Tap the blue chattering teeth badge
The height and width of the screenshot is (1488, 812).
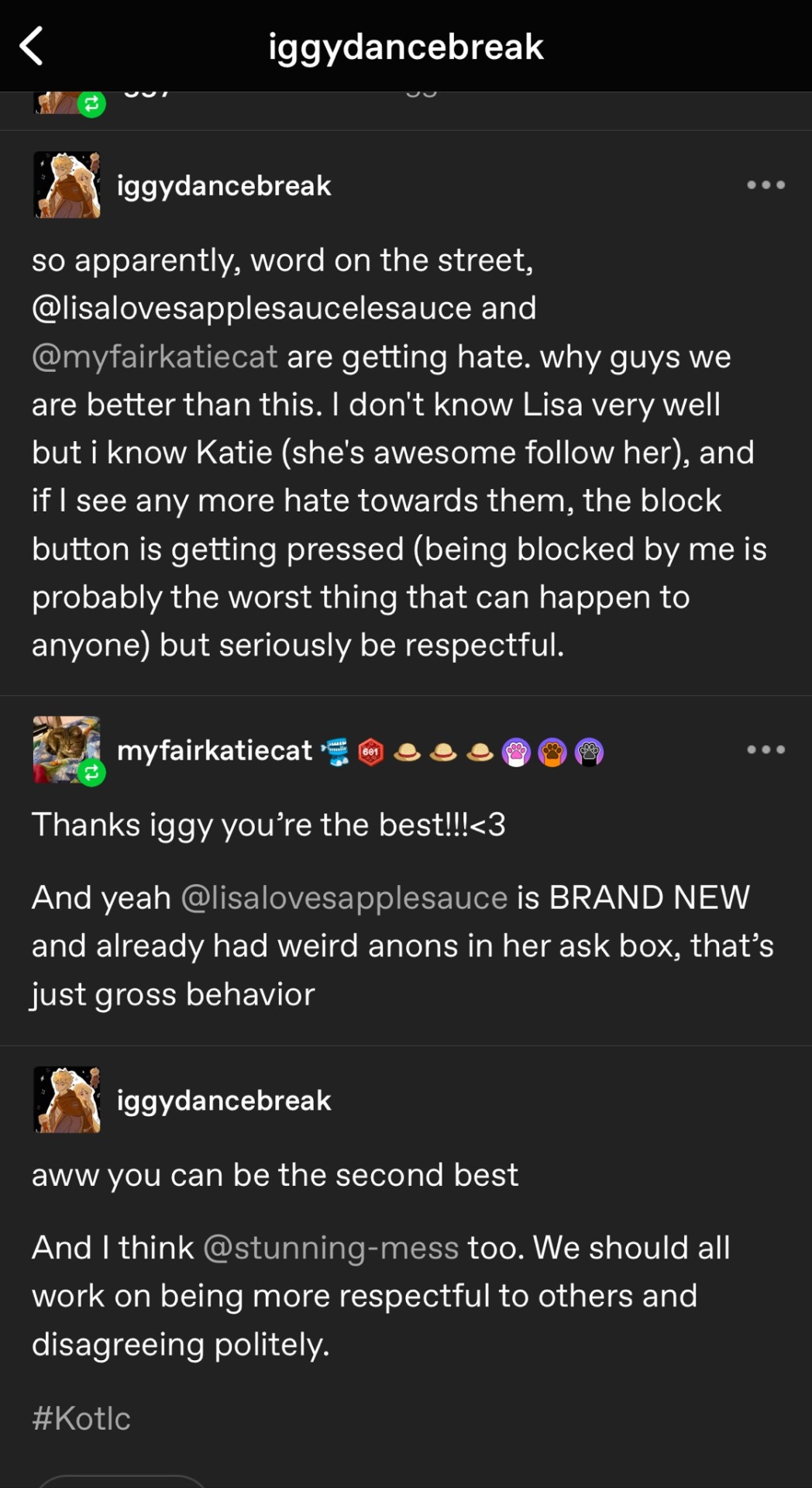335,752
